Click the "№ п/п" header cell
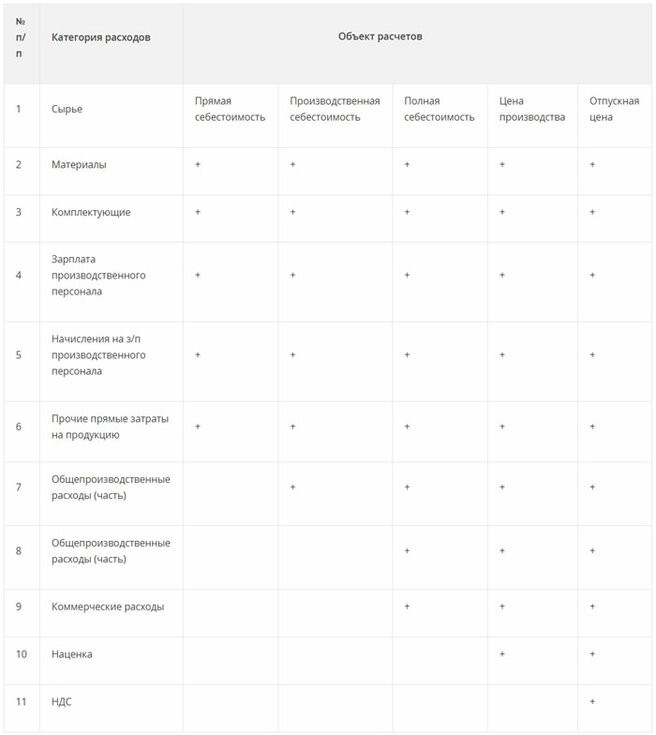 [x=20, y=38]
